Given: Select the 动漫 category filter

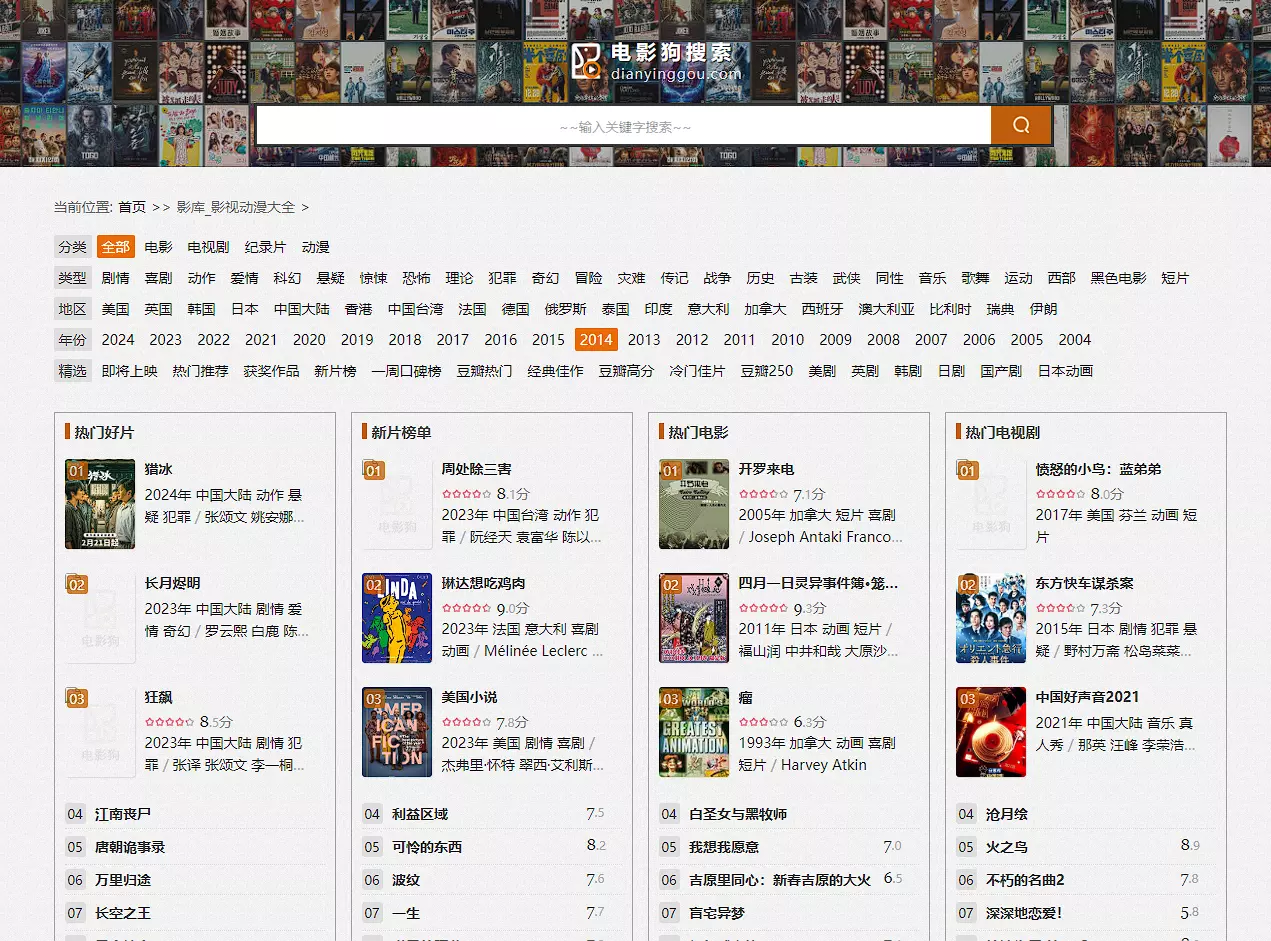Looking at the screenshot, I should click(316, 247).
